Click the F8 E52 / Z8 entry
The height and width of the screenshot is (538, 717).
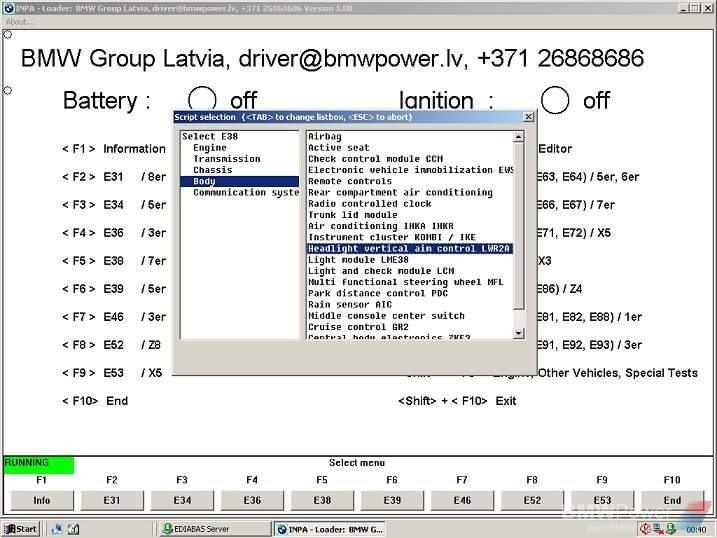(x=112, y=345)
